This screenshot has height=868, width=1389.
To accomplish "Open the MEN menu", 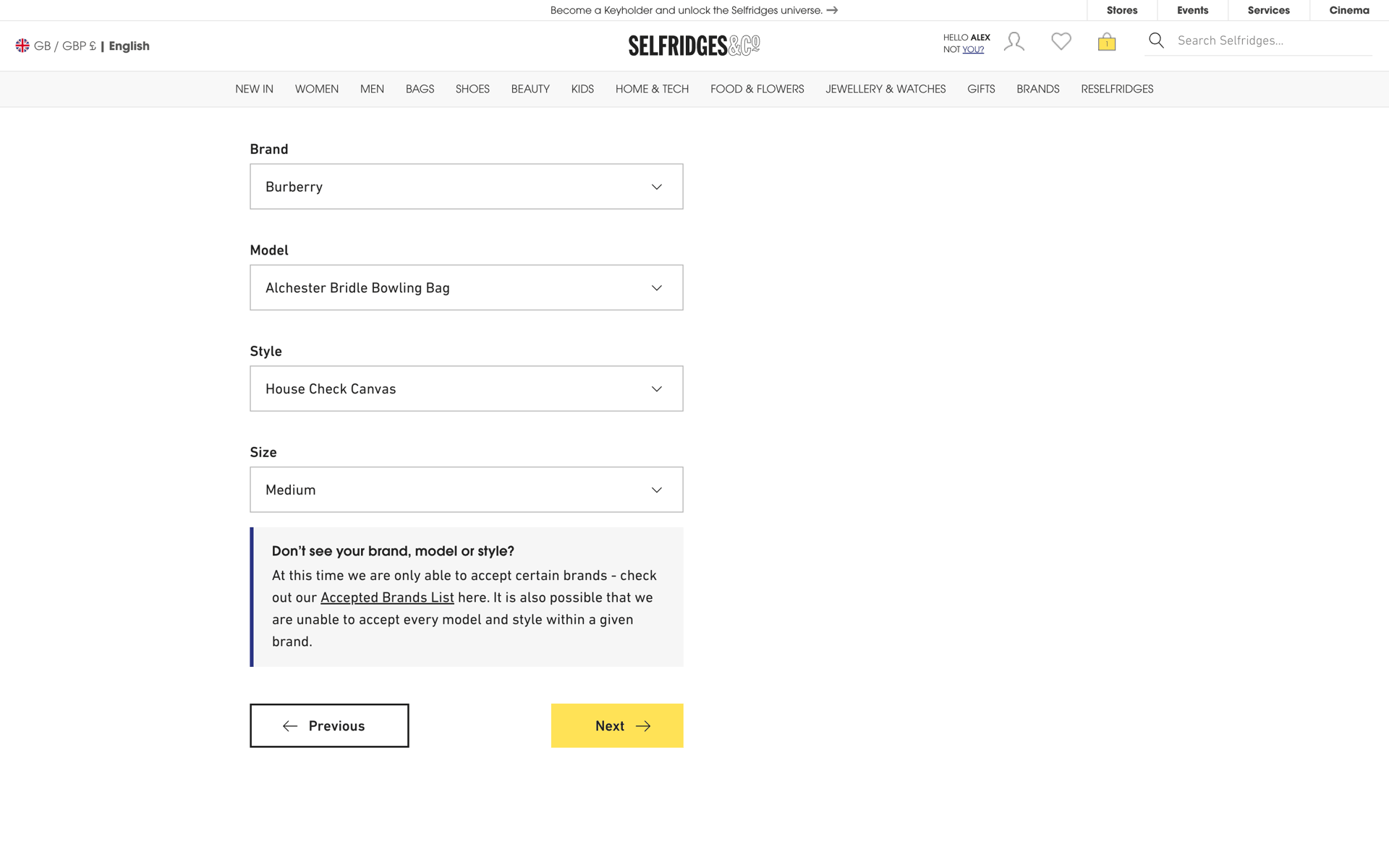I will pyautogui.click(x=372, y=89).
